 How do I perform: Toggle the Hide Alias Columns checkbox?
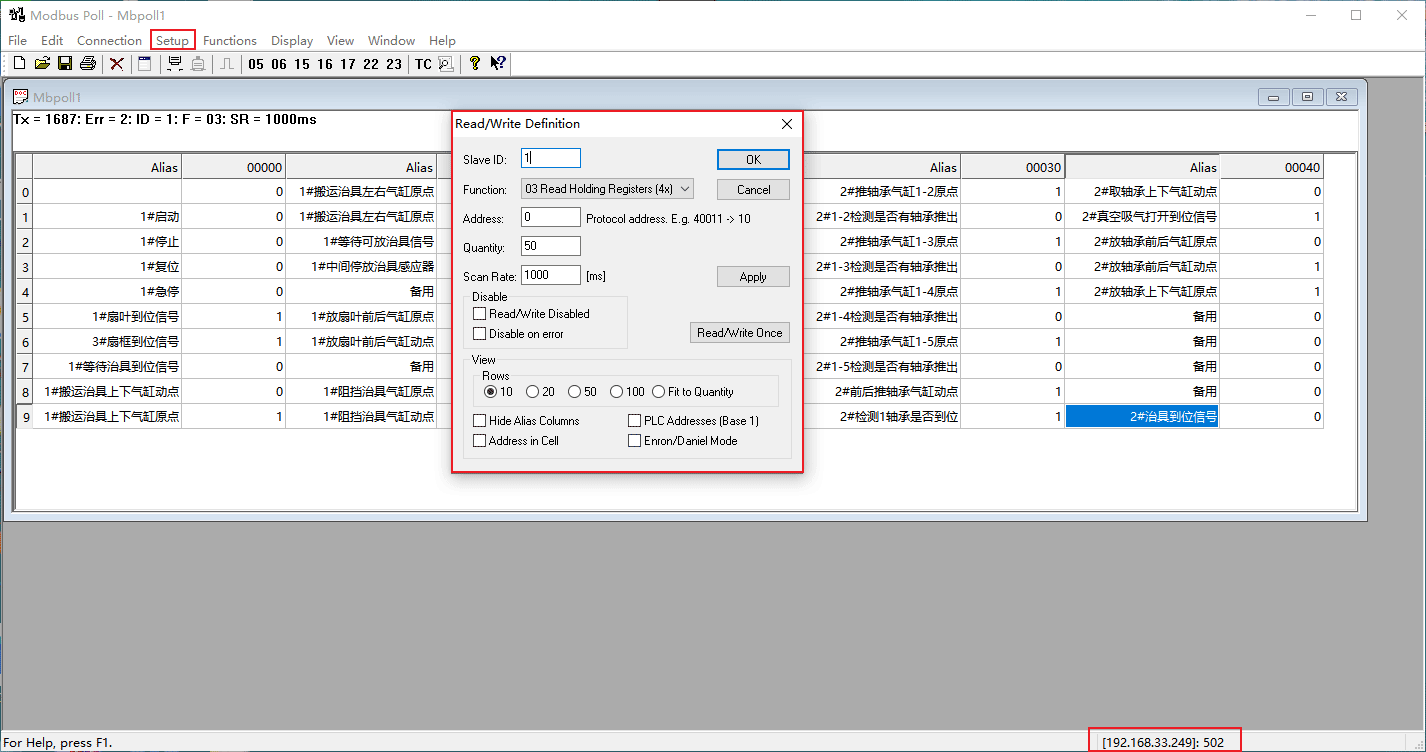pos(480,421)
